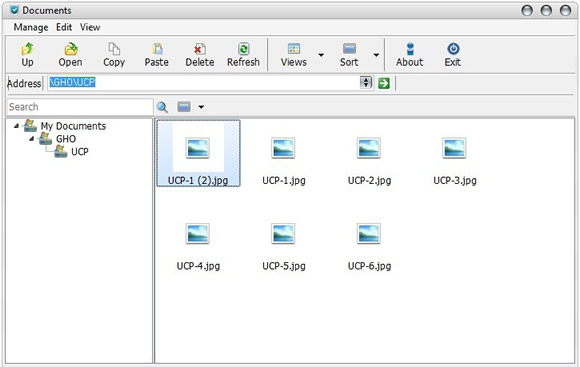Select the UCP folder in tree
The image size is (580, 367).
coord(80,151)
